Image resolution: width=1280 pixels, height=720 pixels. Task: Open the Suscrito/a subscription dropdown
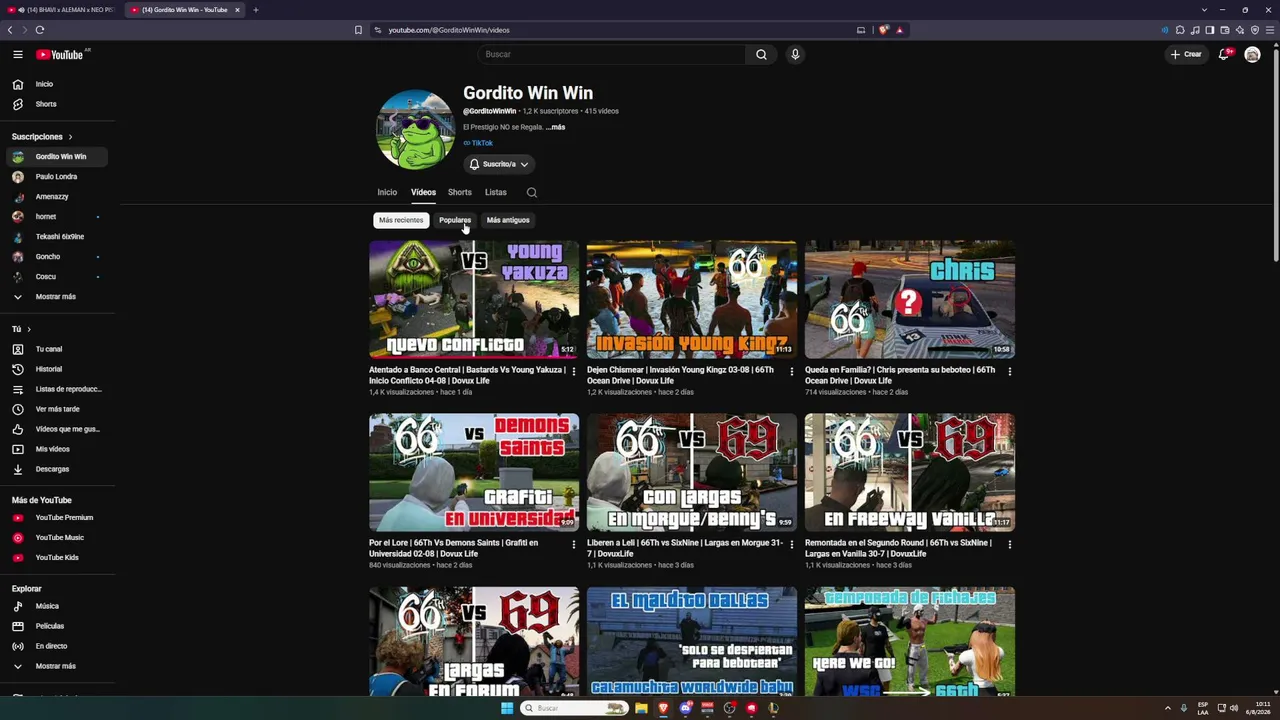(499, 164)
